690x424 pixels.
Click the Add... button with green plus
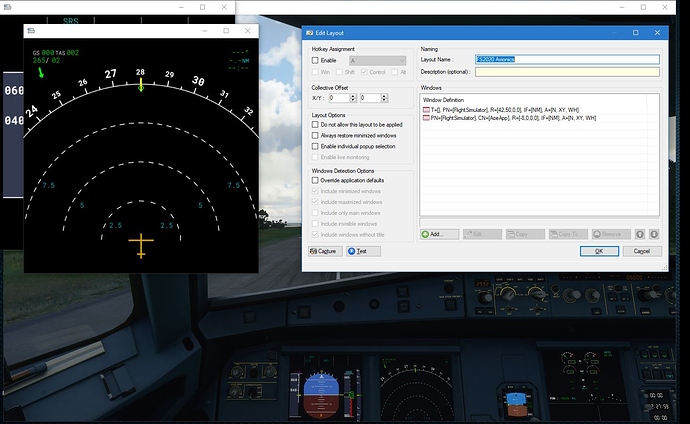(439, 234)
